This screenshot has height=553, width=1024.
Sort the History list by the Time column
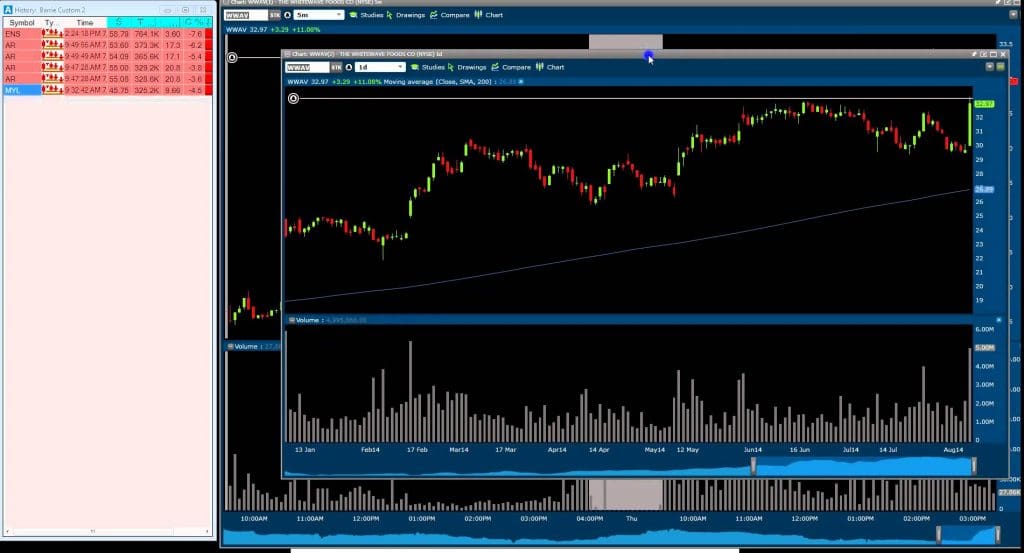85,22
